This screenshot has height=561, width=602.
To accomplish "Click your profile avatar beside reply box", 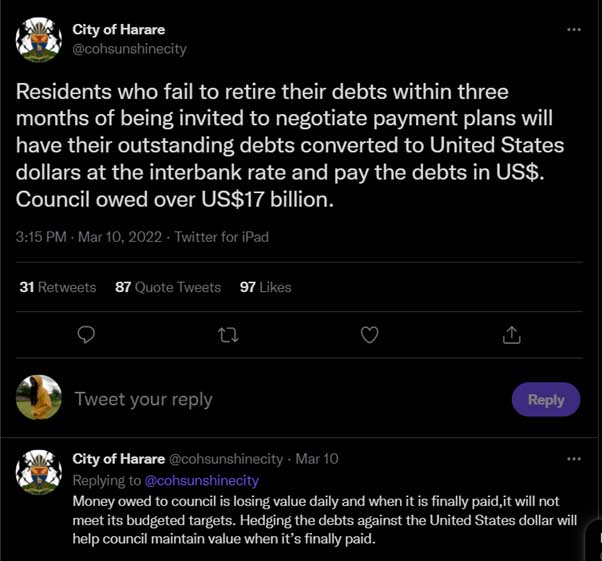I will 38,399.
